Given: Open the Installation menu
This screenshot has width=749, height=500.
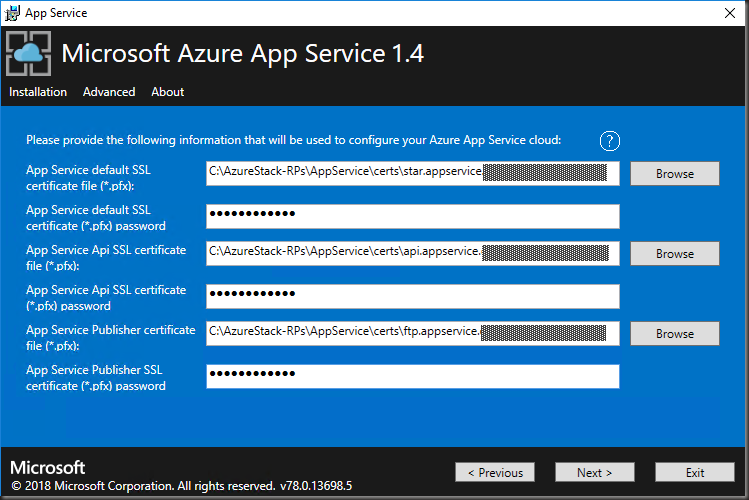Looking at the screenshot, I should 38,92.
